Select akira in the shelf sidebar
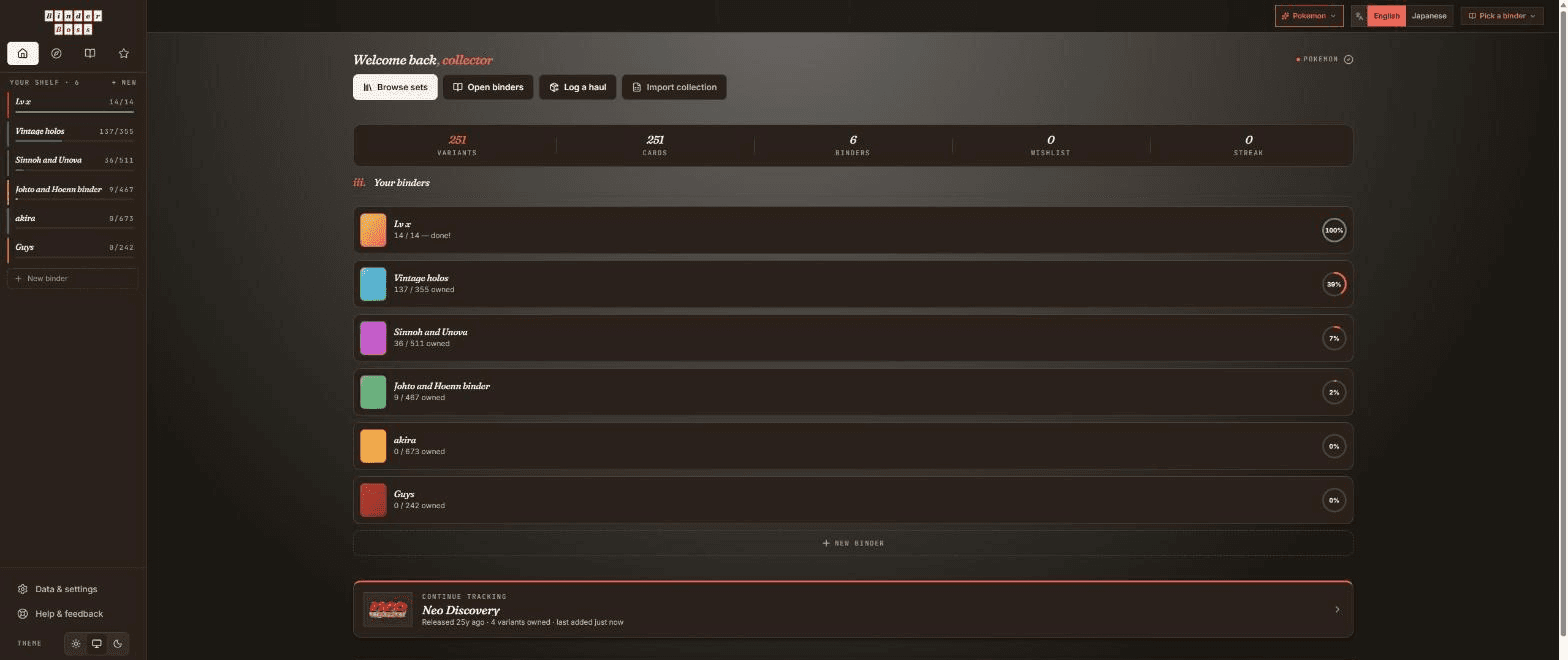The height and width of the screenshot is (660, 1568). click(x=73, y=219)
